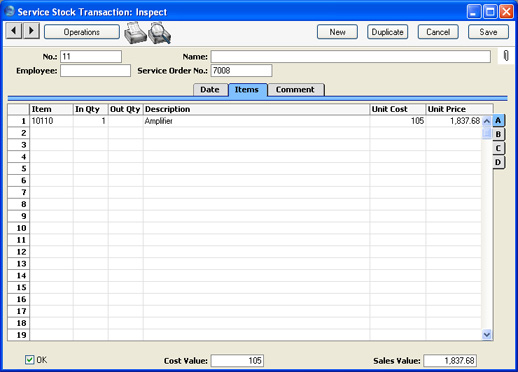
Task: Show flip A columns
Action: click(498, 120)
